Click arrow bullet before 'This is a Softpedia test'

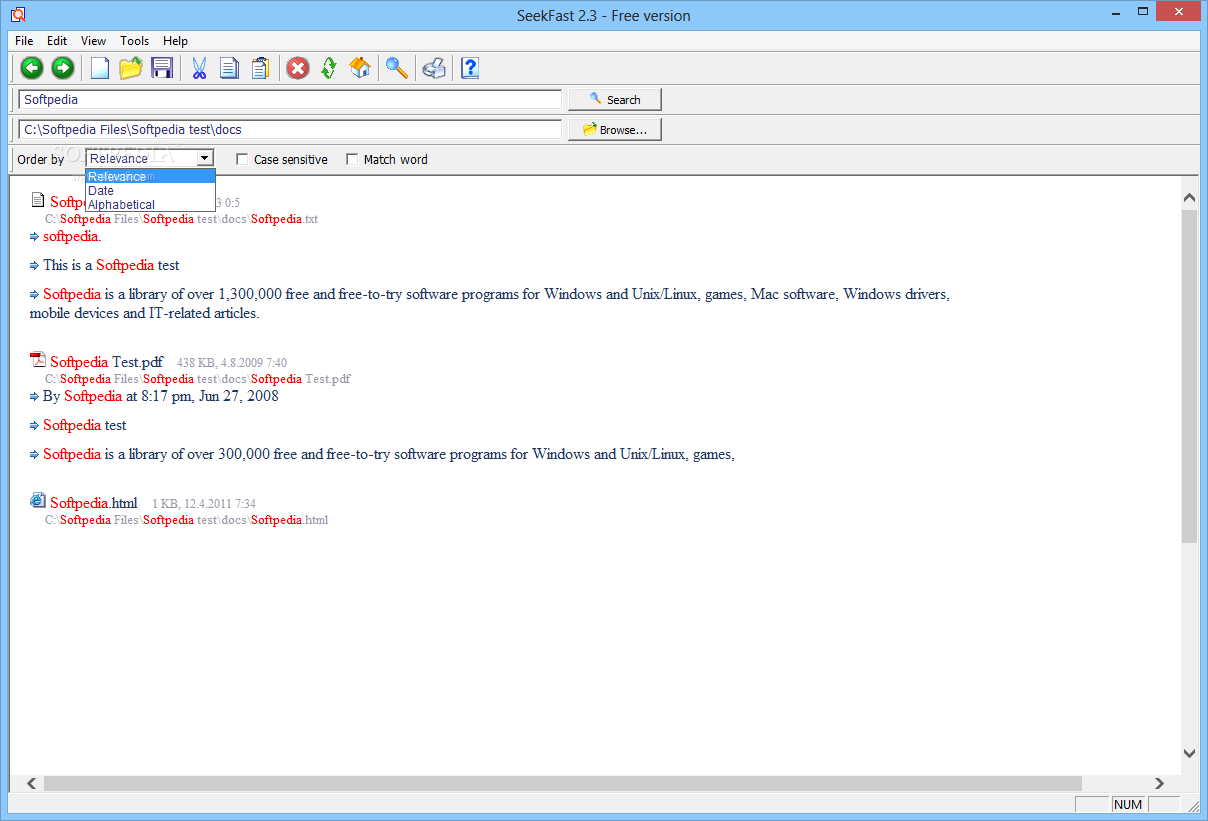tap(35, 266)
